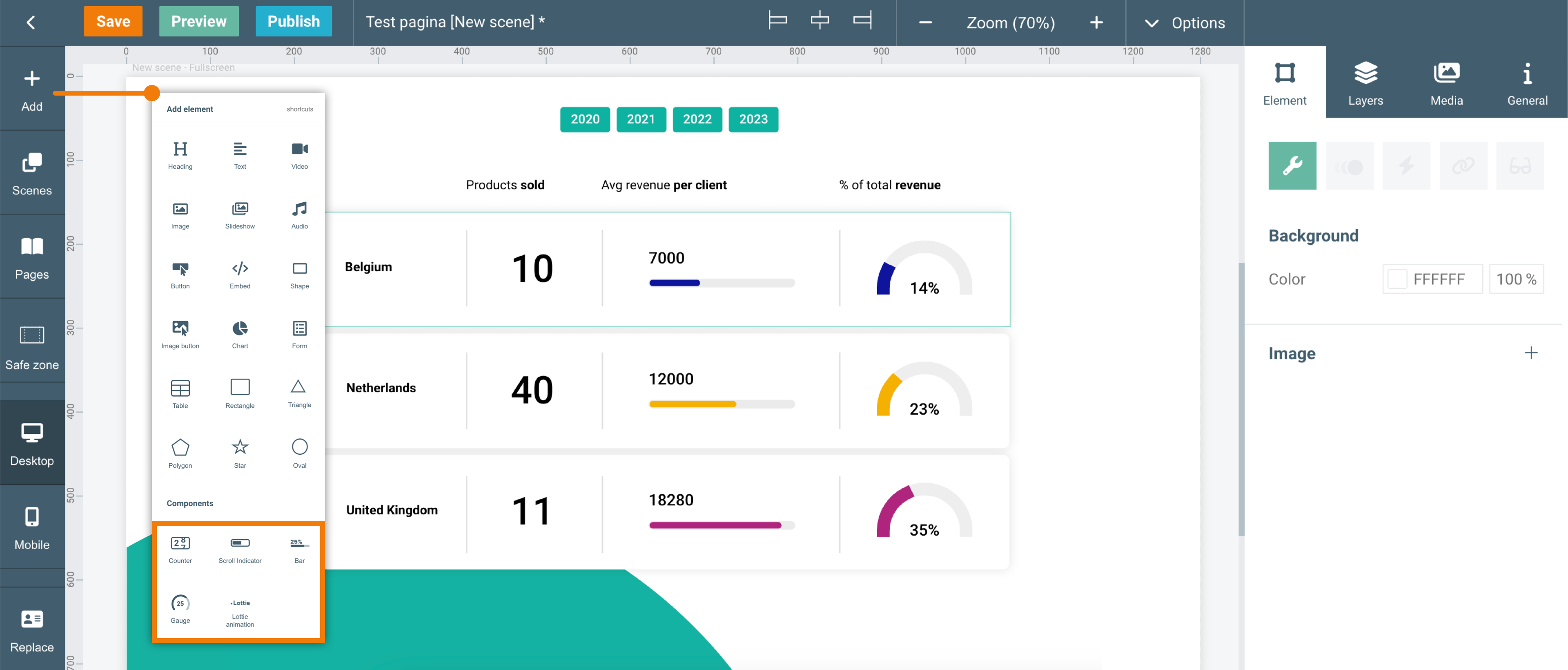Add a Rectangle shape

pyautogui.click(x=240, y=394)
